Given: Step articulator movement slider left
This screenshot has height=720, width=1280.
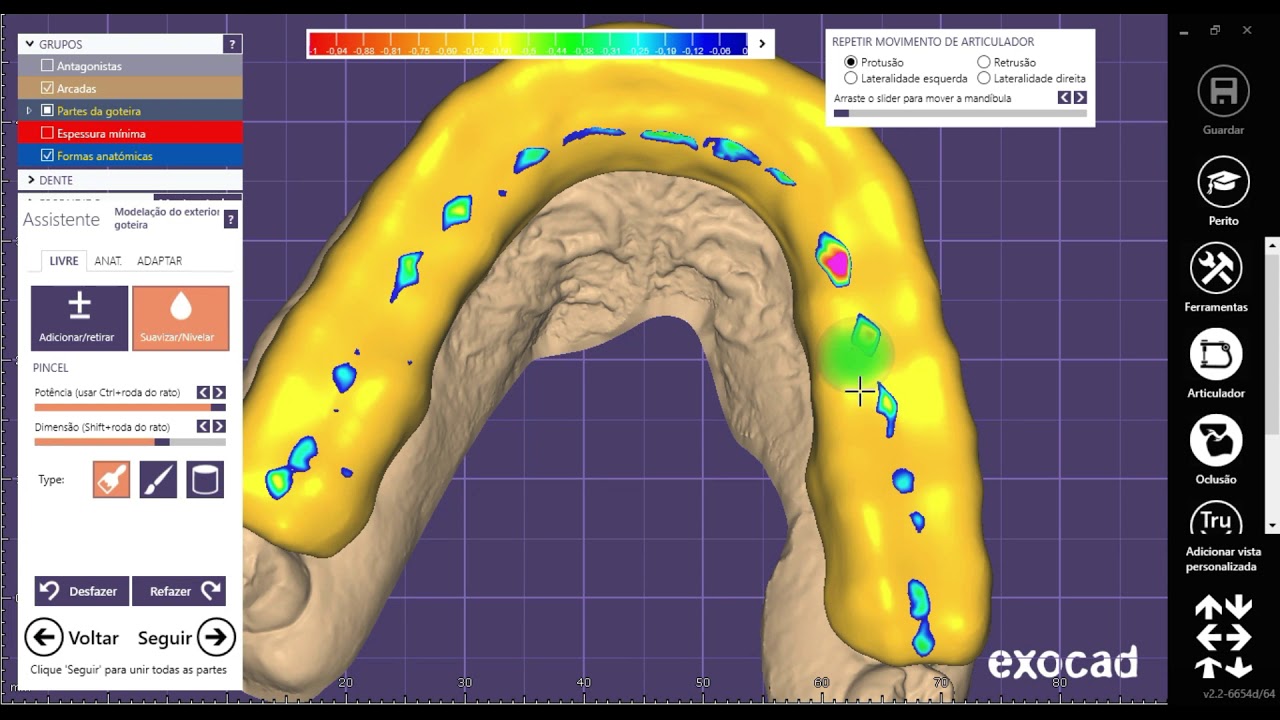Looking at the screenshot, I should 1065,98.
